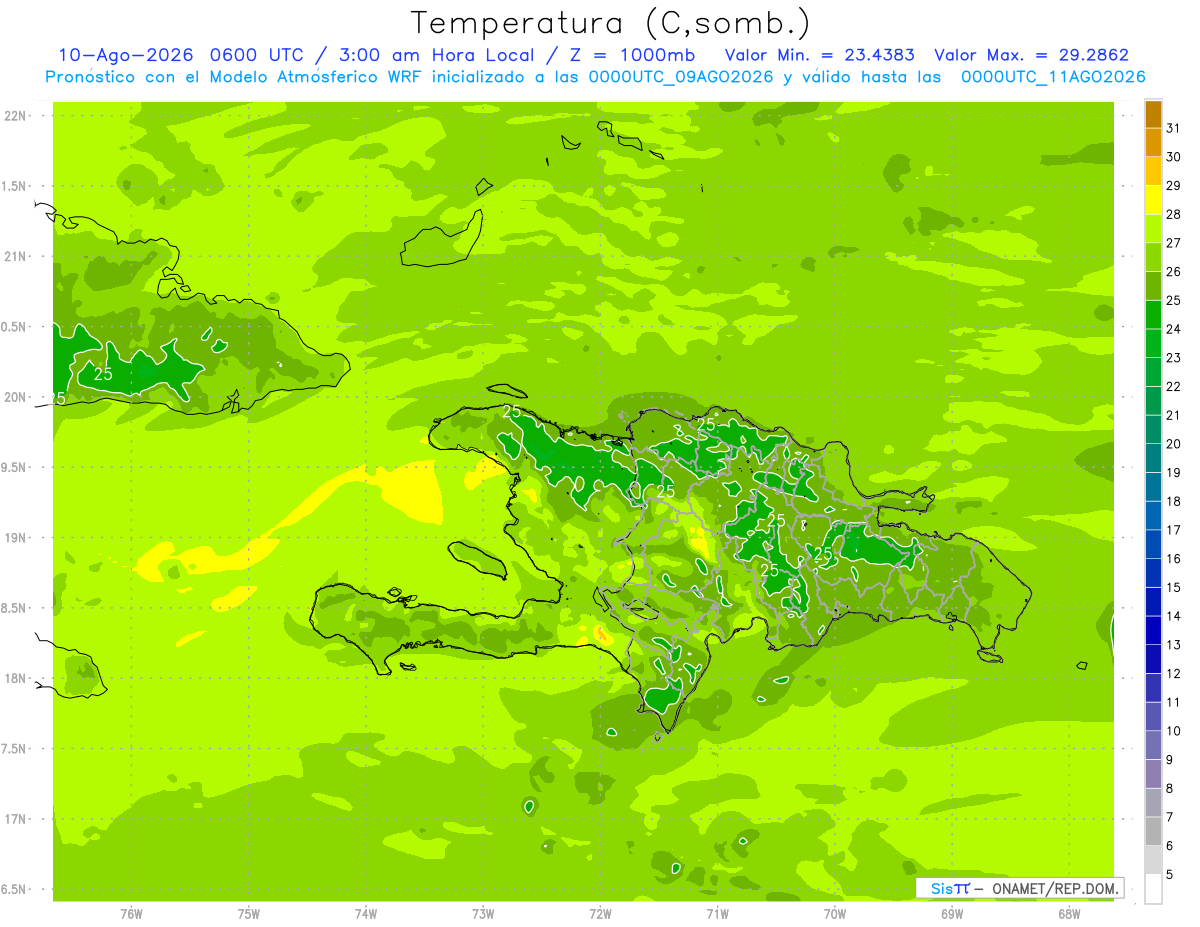Select the initialization stamp "0000UTC_09AGO2026"
Image resolution: width=1200 pixels, height=927 pixels.
681,77
